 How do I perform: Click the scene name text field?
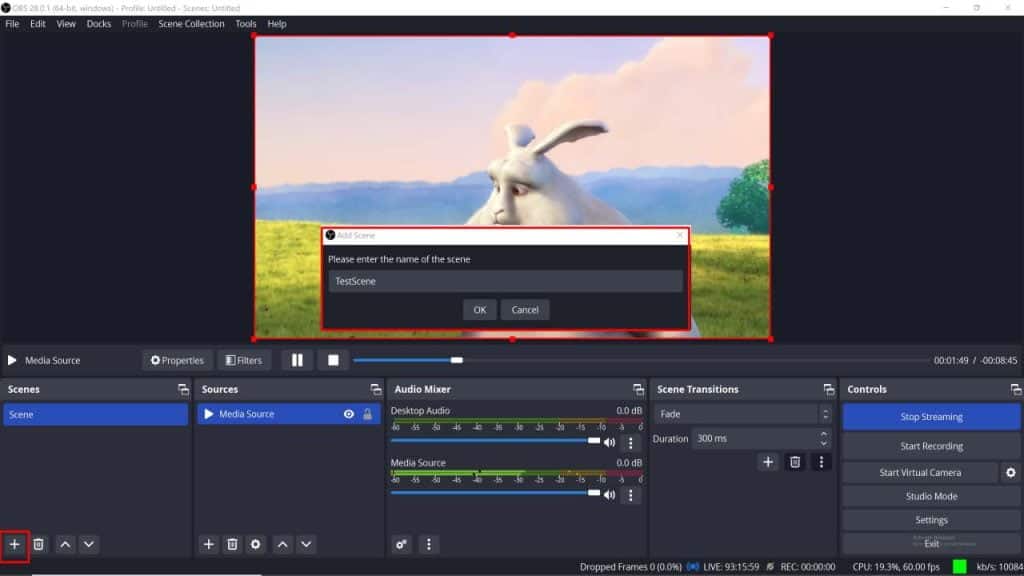[x=505, y=282]
